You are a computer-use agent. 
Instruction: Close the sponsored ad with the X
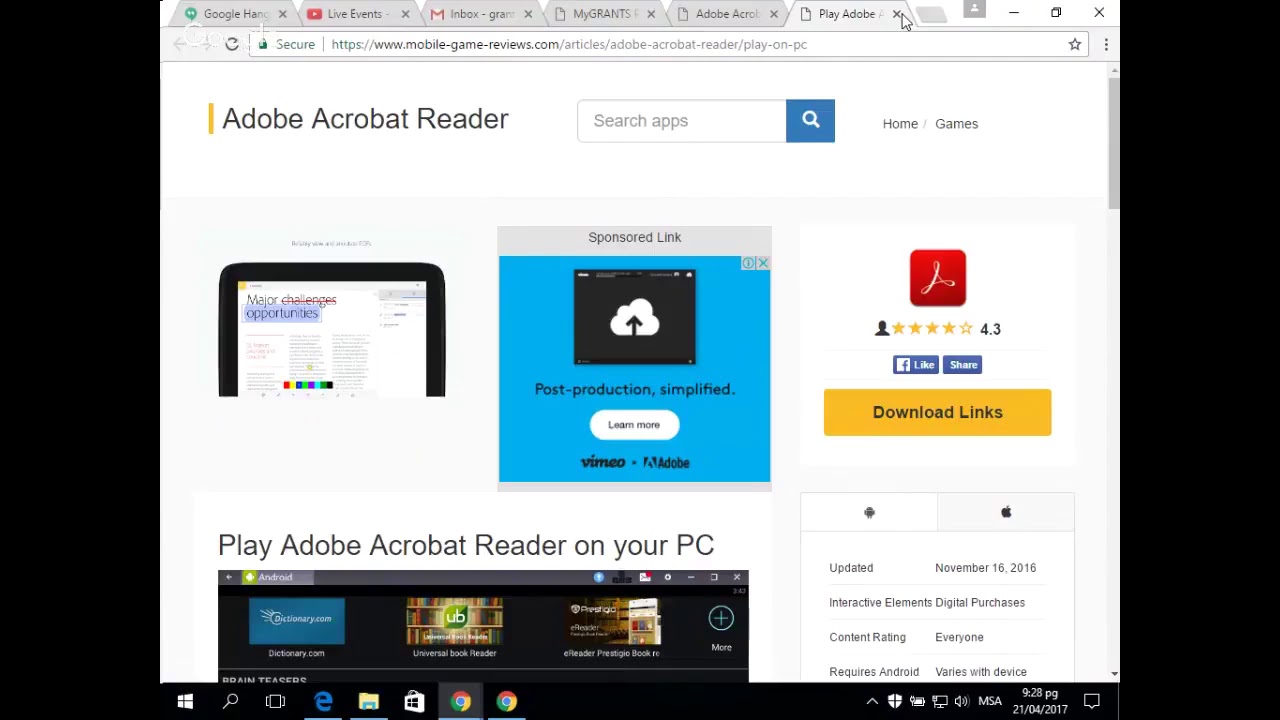coord(763,263)
